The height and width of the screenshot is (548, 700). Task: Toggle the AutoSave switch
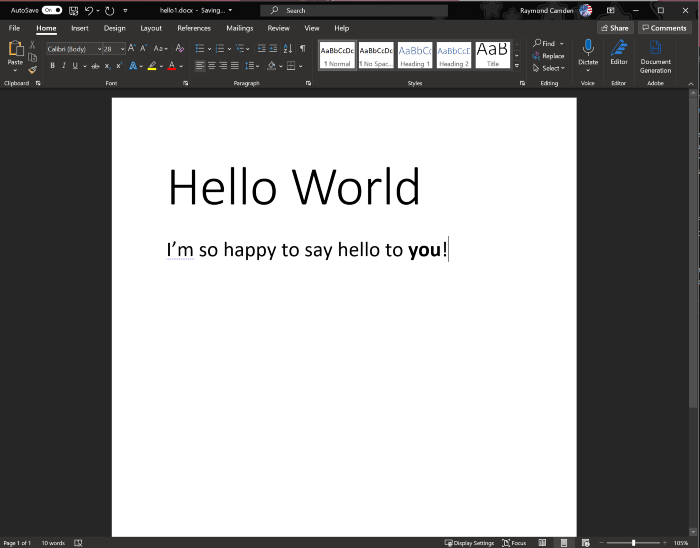52,10
